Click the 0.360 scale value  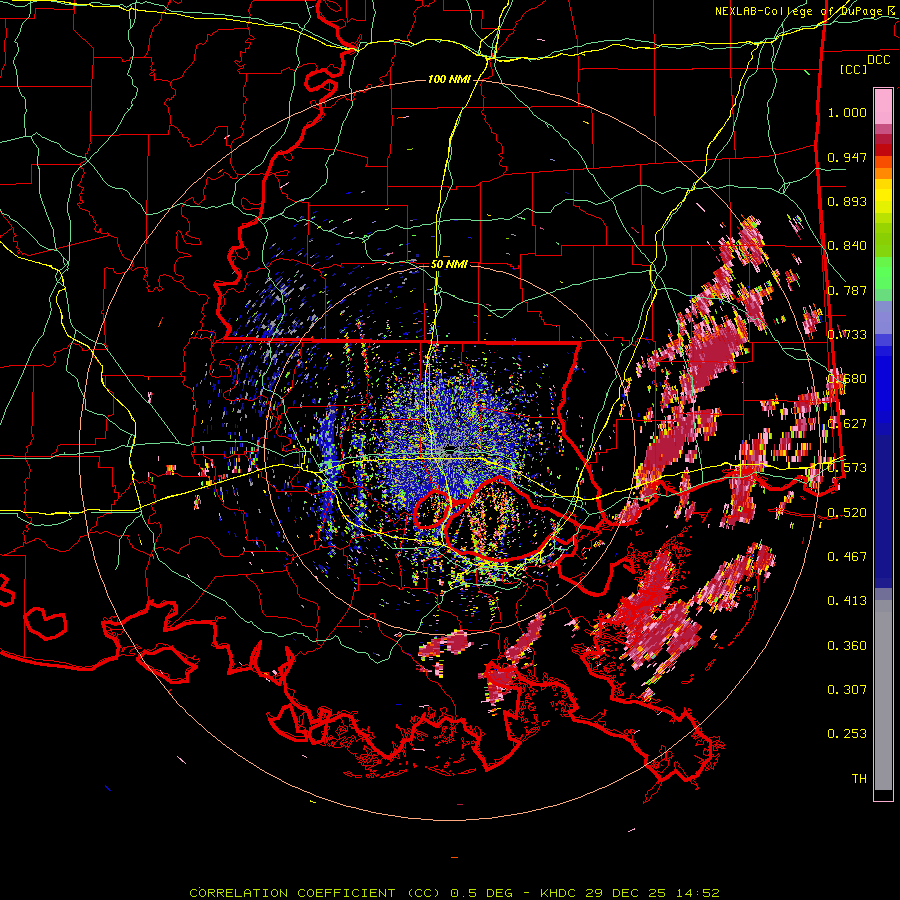(847, 646)
